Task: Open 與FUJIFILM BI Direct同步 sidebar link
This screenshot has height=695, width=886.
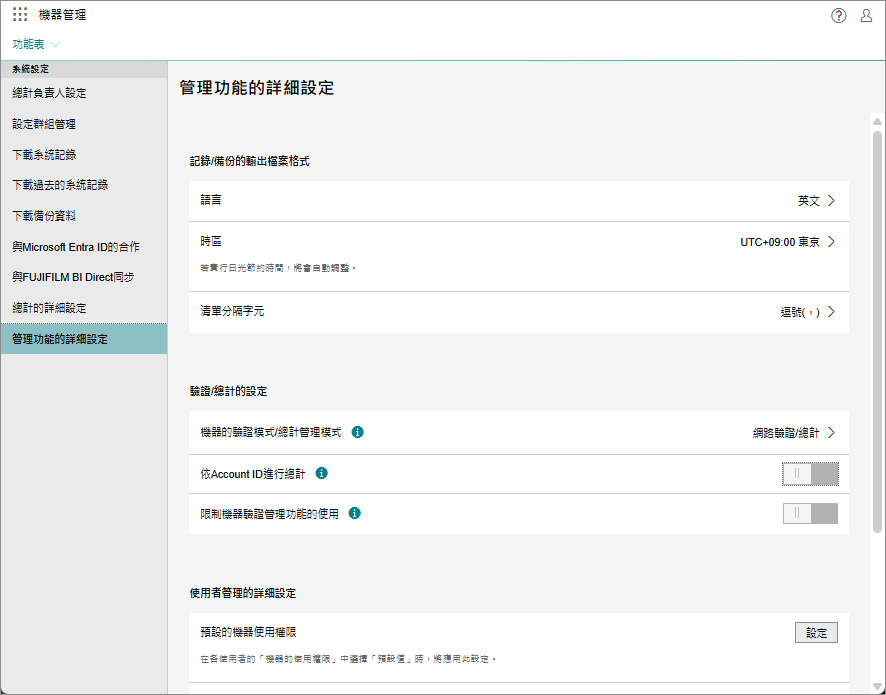Action: point(73,277)
